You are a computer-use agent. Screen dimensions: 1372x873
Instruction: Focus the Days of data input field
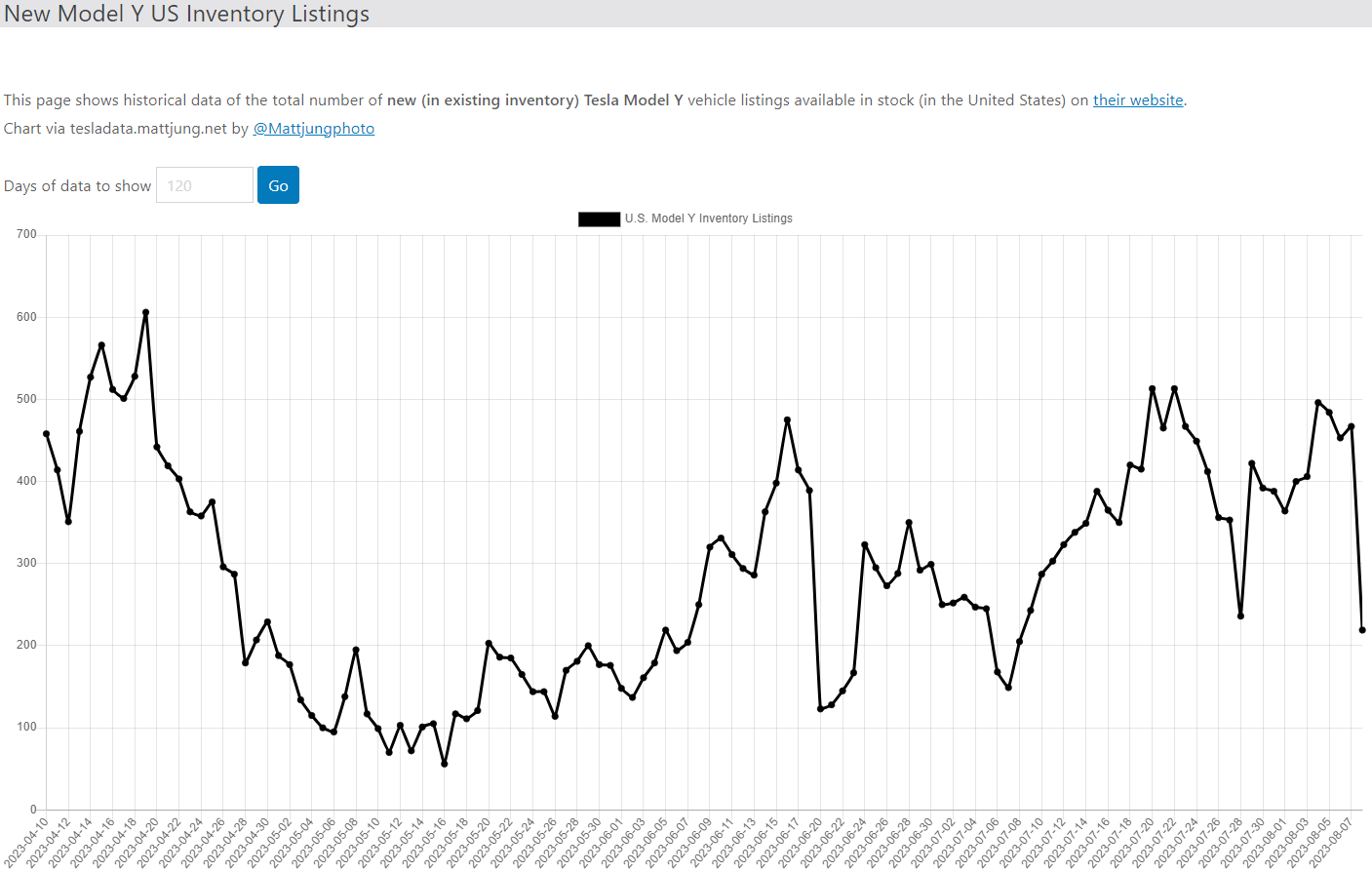(x=205, y=185)
